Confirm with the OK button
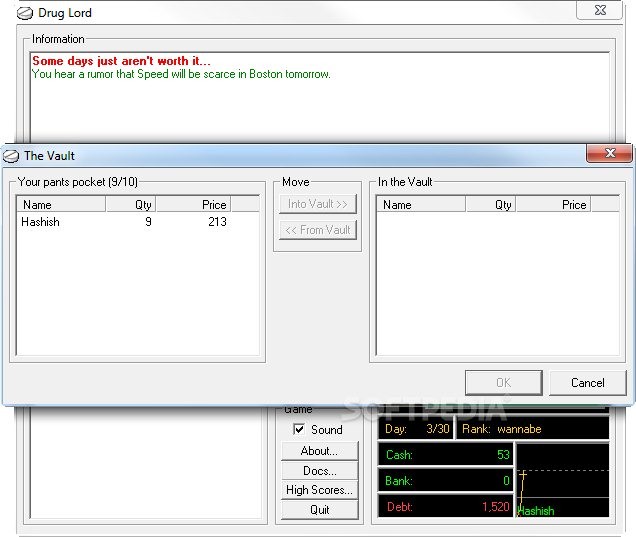Image resolution: width=636 pixels, height=537 pixels. coord(503,382)
